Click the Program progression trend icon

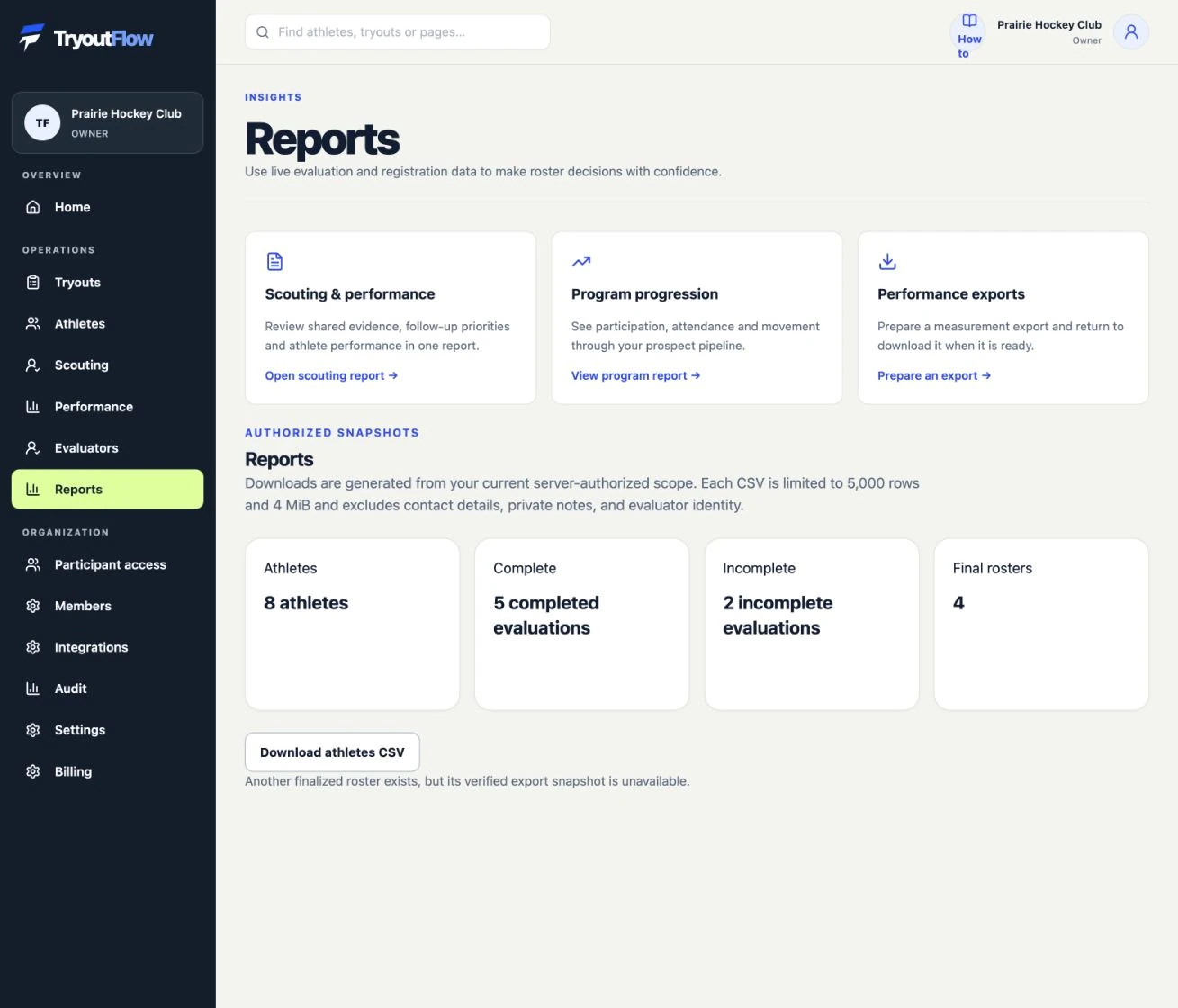coord(581,262)
